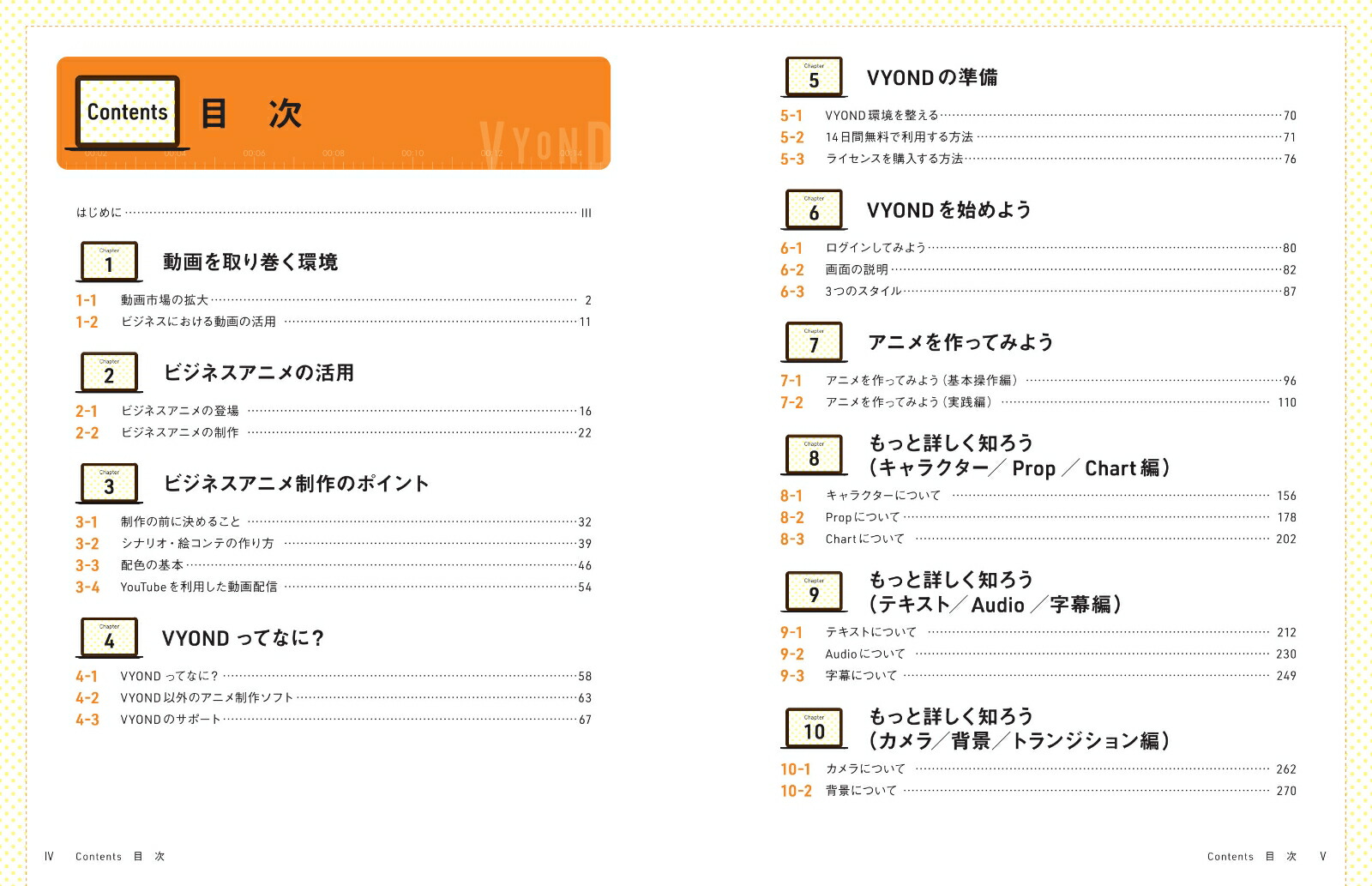
Task: Click the Chapter 2 laptop icon
Action: (109, 372)
